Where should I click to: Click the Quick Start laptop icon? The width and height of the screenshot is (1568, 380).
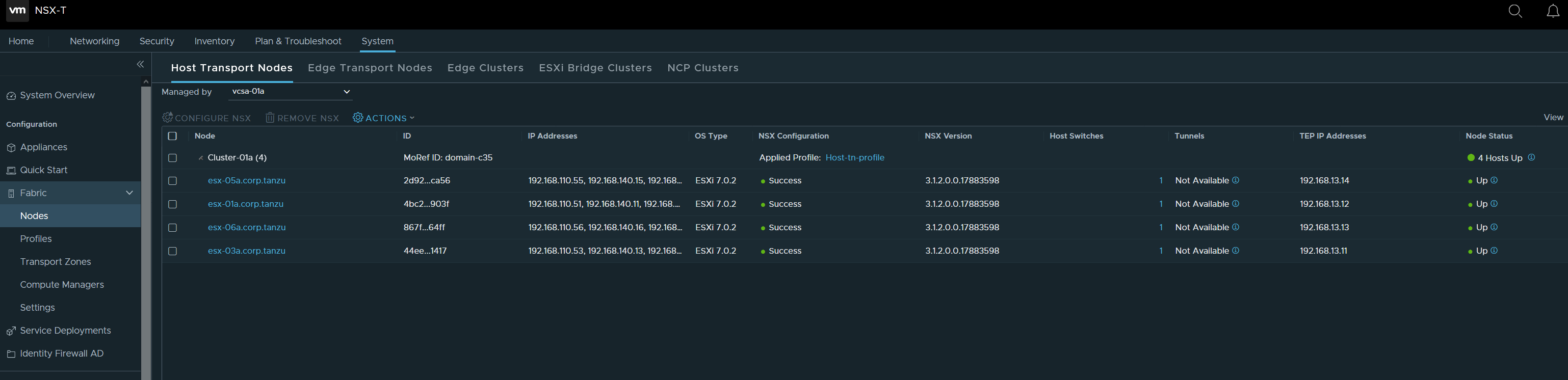coord(11,170)
